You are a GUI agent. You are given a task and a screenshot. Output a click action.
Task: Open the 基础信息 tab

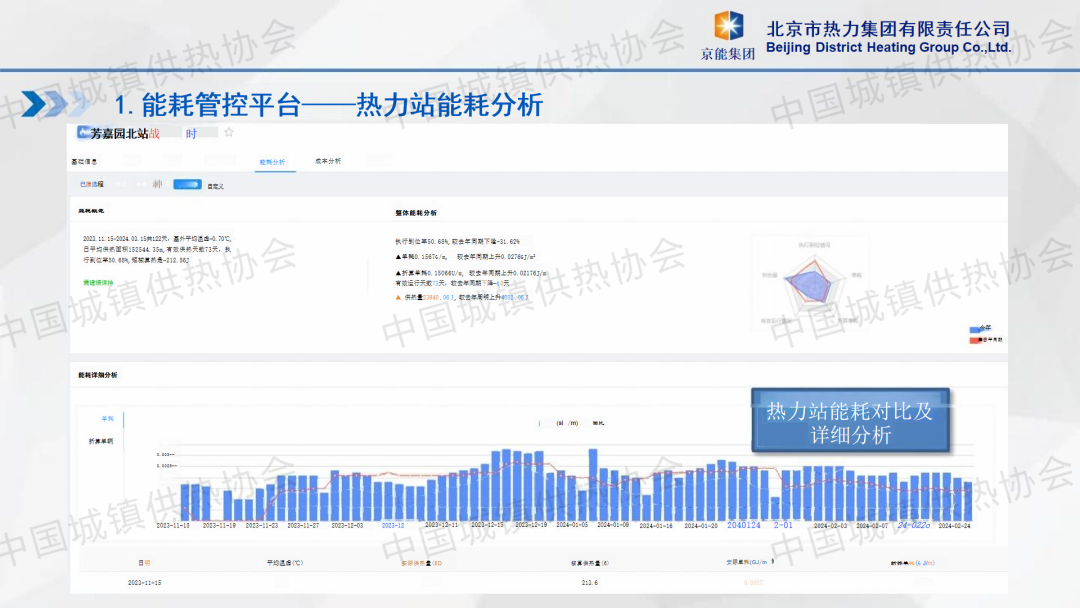(x=84, y=161)
